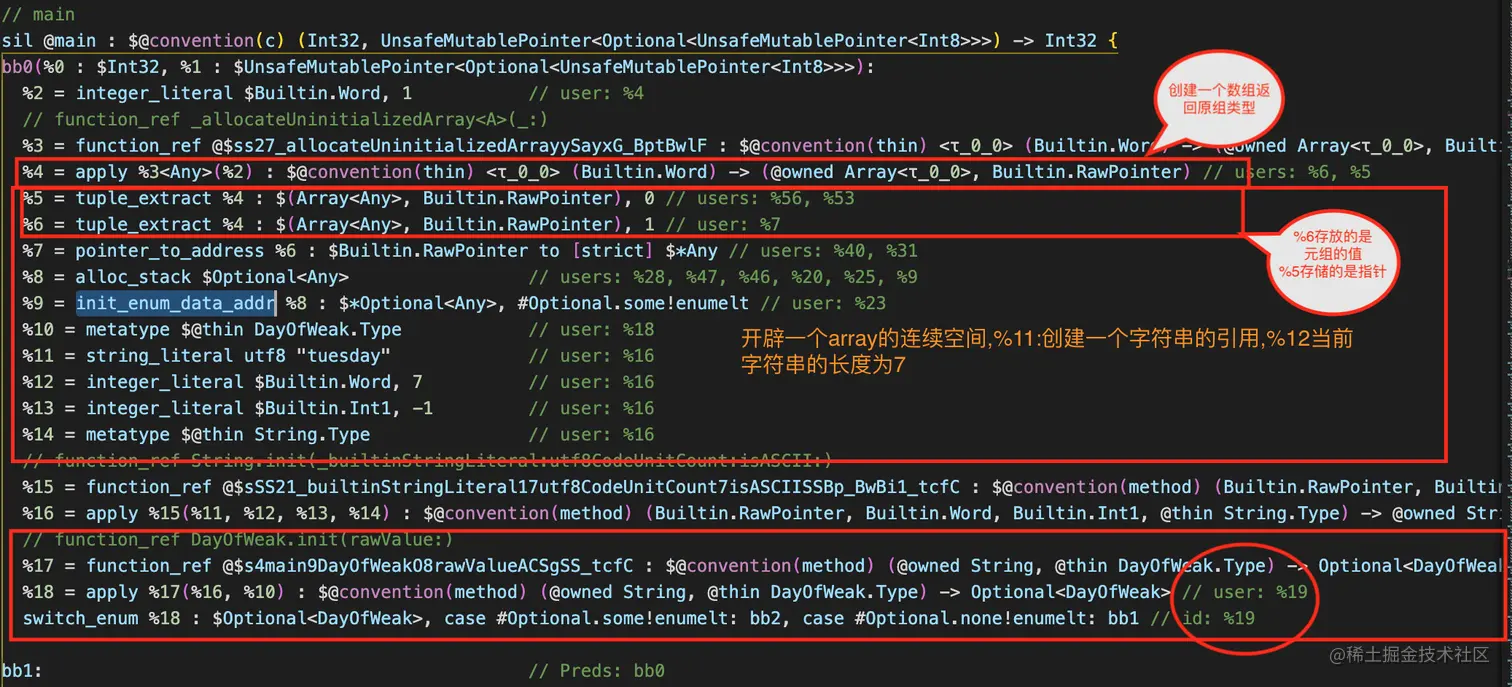
Task: Click the "%7 = pointer_to_address %6" line
Action: [x=471, y=250]
